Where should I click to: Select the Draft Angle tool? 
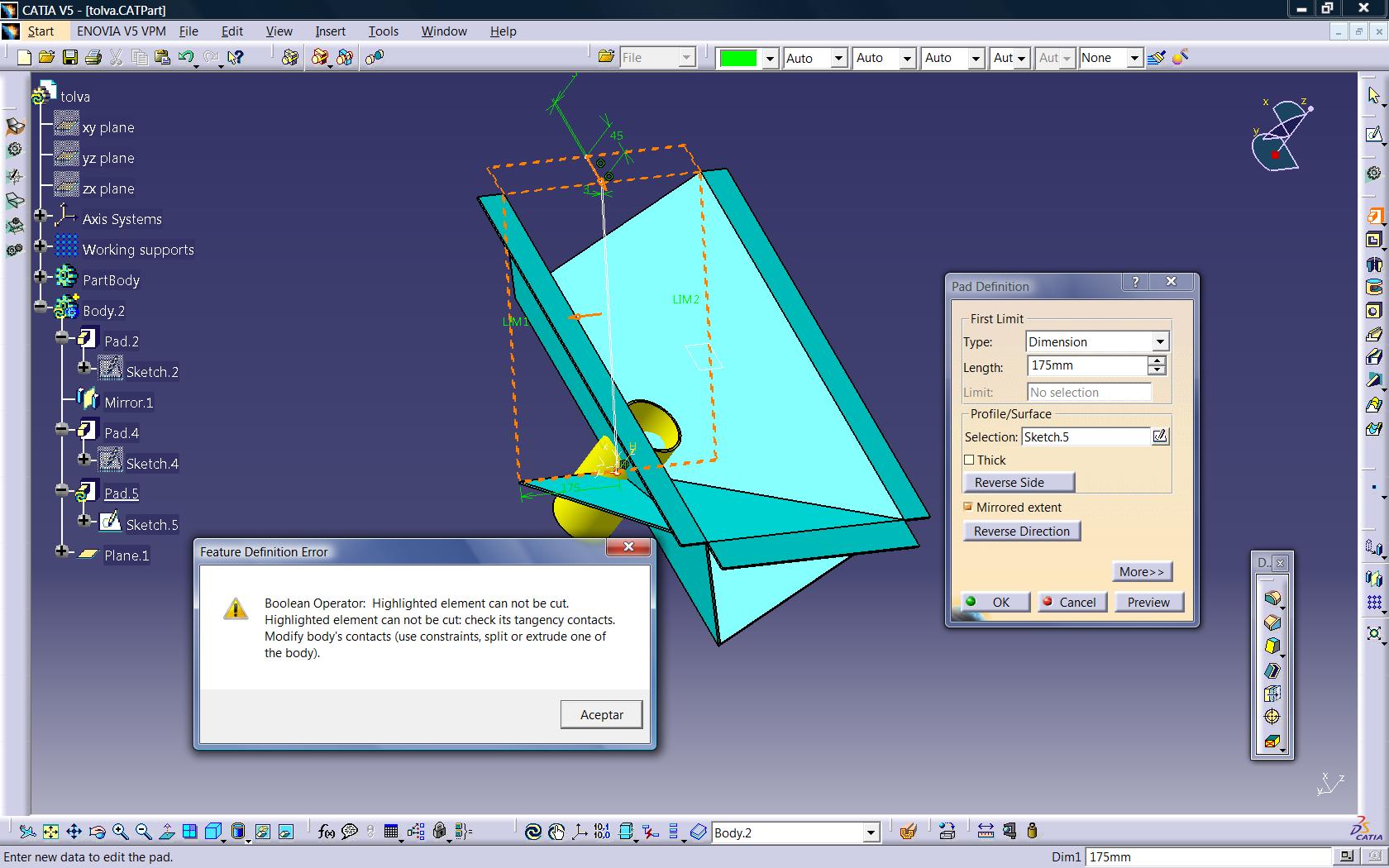coord(1272,646)
